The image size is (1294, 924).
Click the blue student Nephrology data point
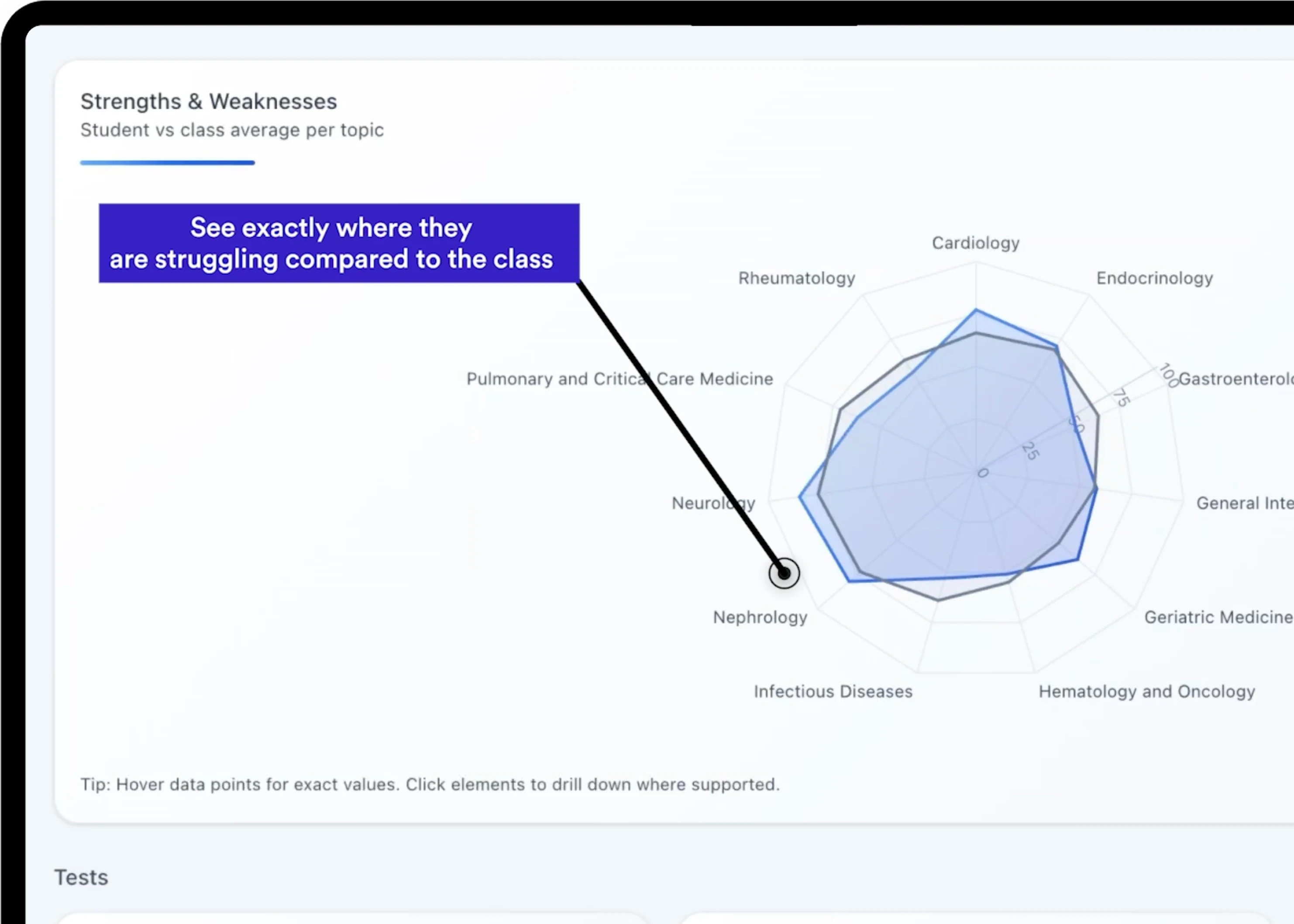pyautogui.click(x=849, y=581)
